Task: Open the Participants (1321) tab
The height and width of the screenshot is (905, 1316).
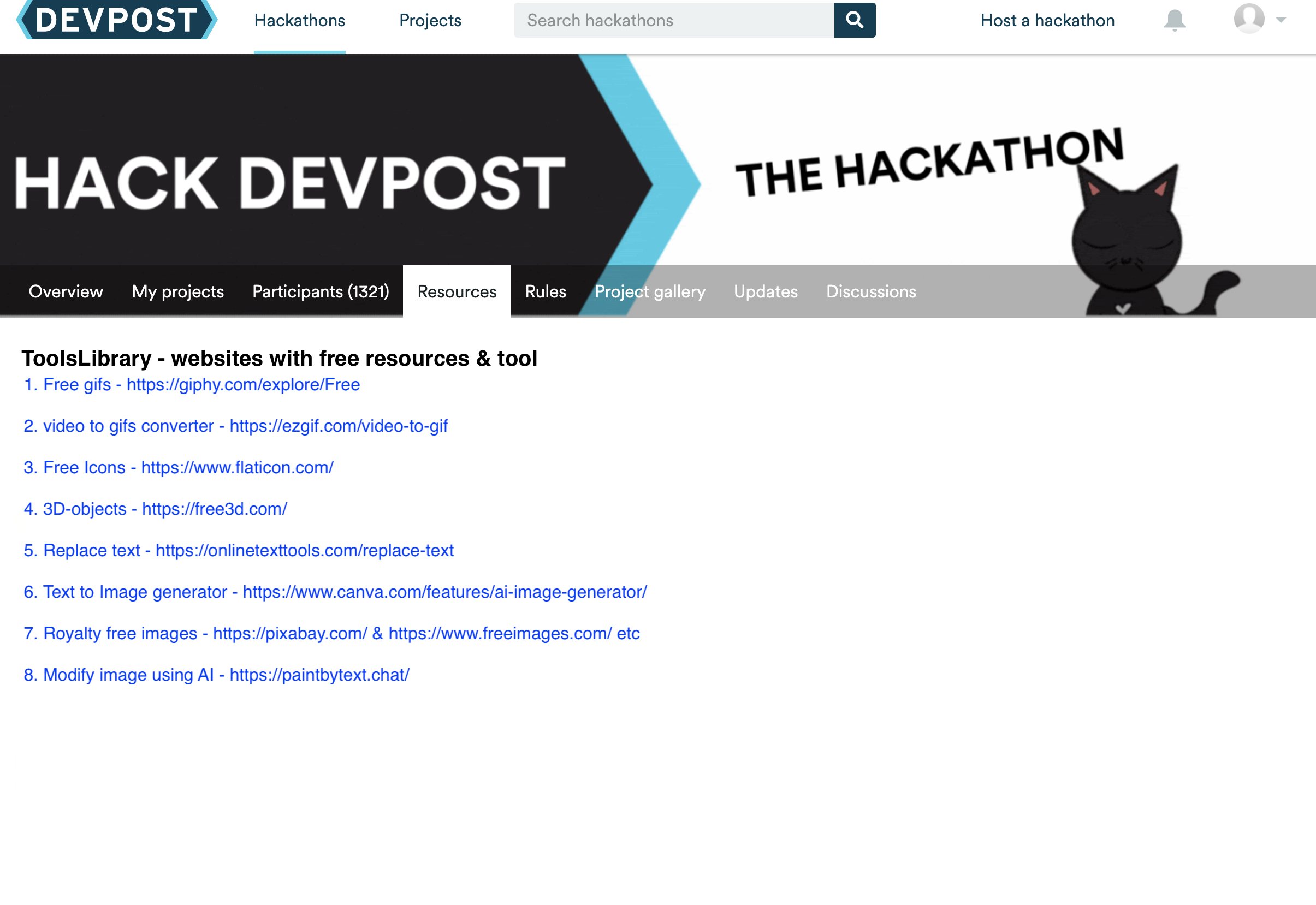Action: 321,291
